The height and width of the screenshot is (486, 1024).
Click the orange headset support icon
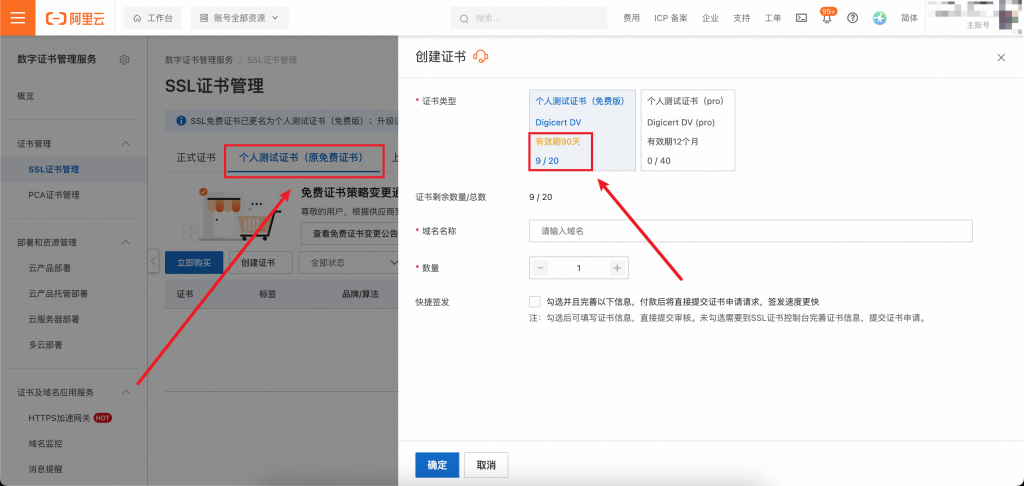point(481,57)
